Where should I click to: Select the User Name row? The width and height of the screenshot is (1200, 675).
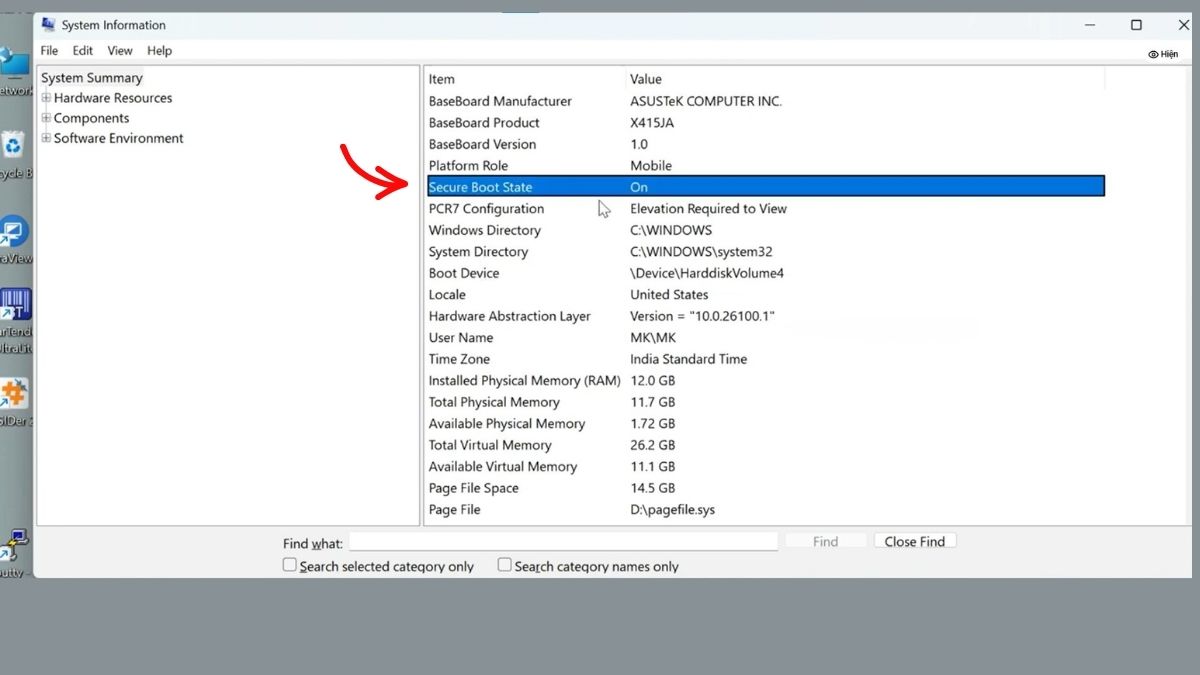[x=765, y=338]
